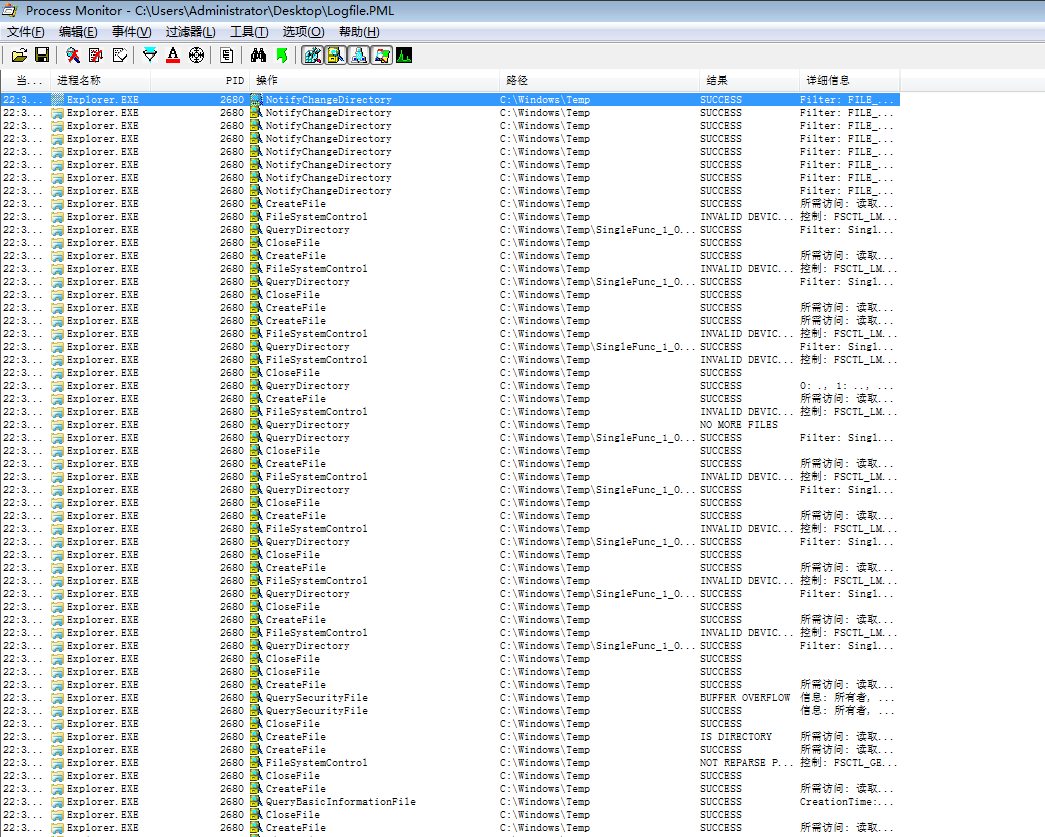Image resolution: width=1045 pixels, height=837 pixels.
Task: Click the IS DIRECTORY result cell
Action: pos(736,737)
